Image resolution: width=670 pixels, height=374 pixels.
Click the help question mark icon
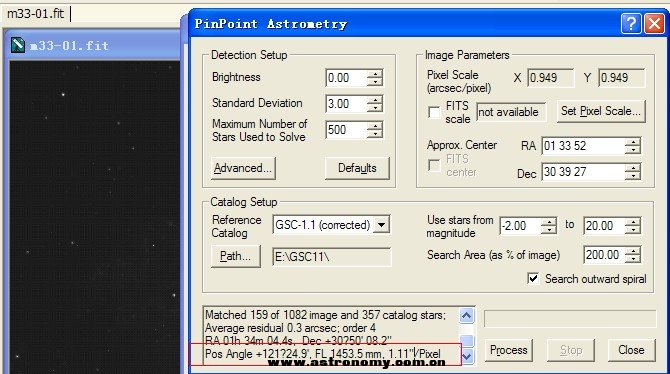(631, 24)
